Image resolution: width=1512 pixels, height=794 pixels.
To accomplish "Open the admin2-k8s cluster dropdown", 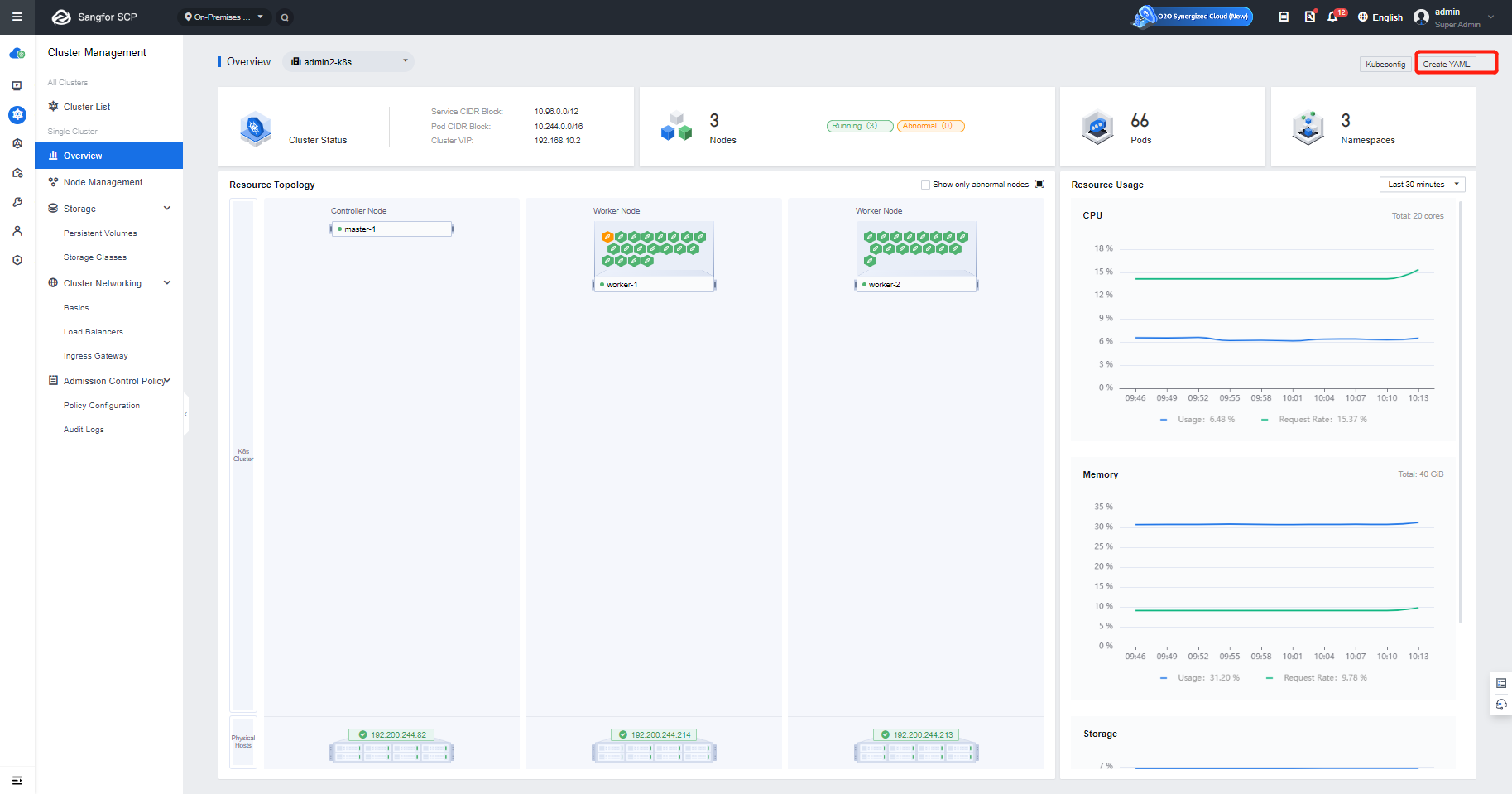I will (x=348, y=62).
